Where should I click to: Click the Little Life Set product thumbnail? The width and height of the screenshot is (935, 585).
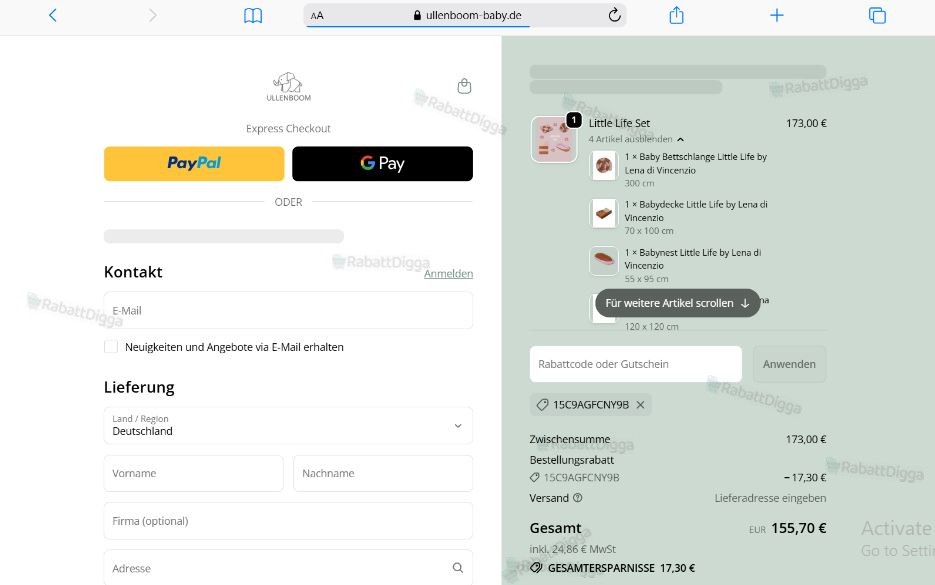point(554,140)
